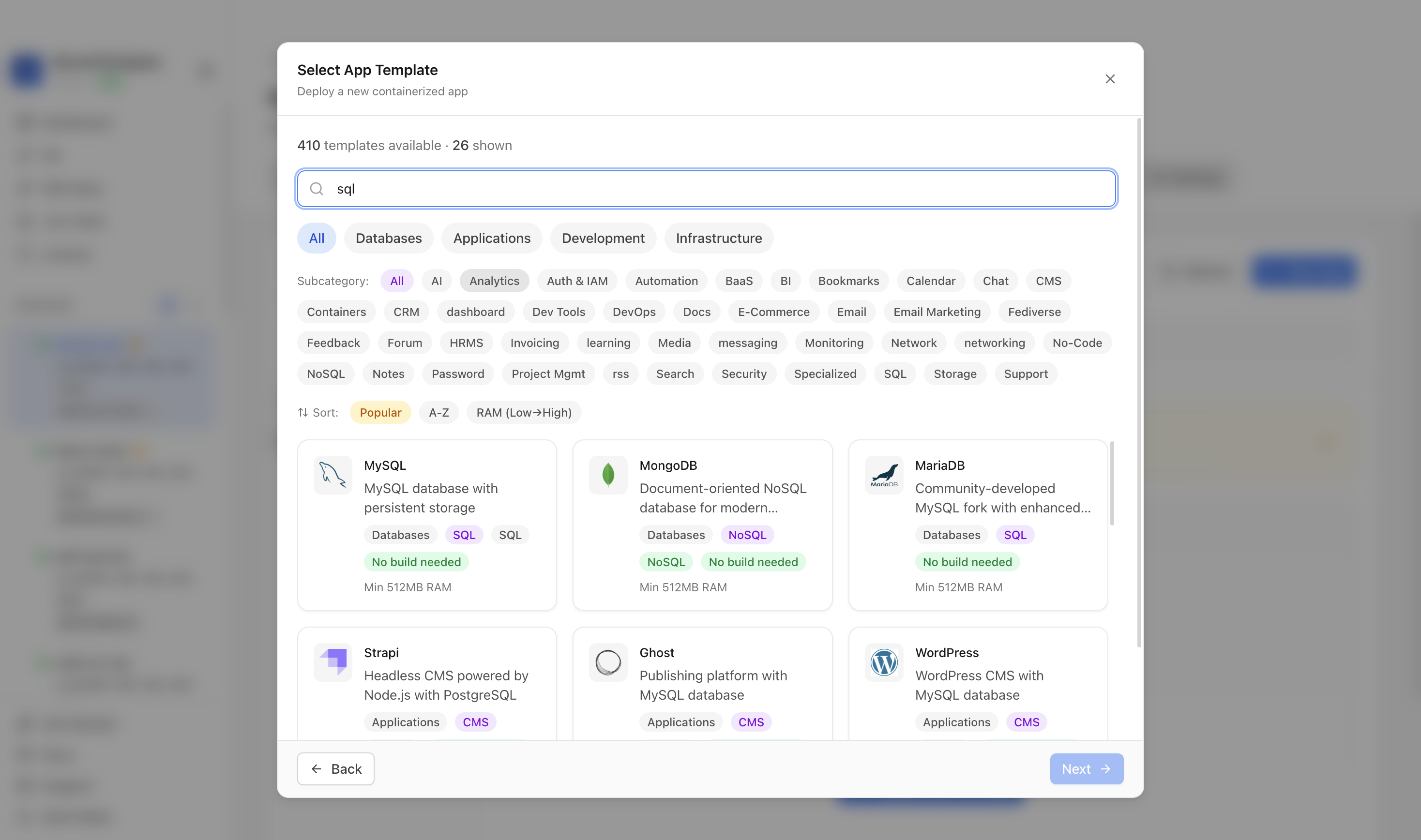
Task: Click the dialog's outer vertical scrollbar
Action: (1139, 383)
